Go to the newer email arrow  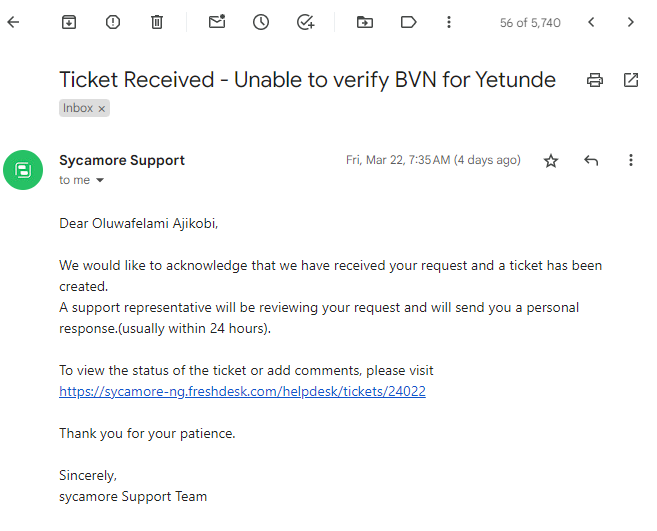pyautogui.click(x=591, y=22)
